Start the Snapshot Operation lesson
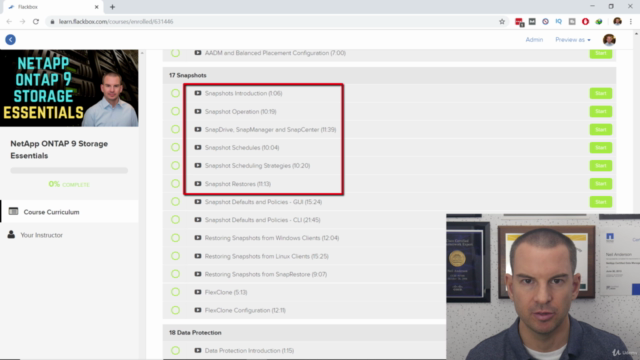 [600, 111]
